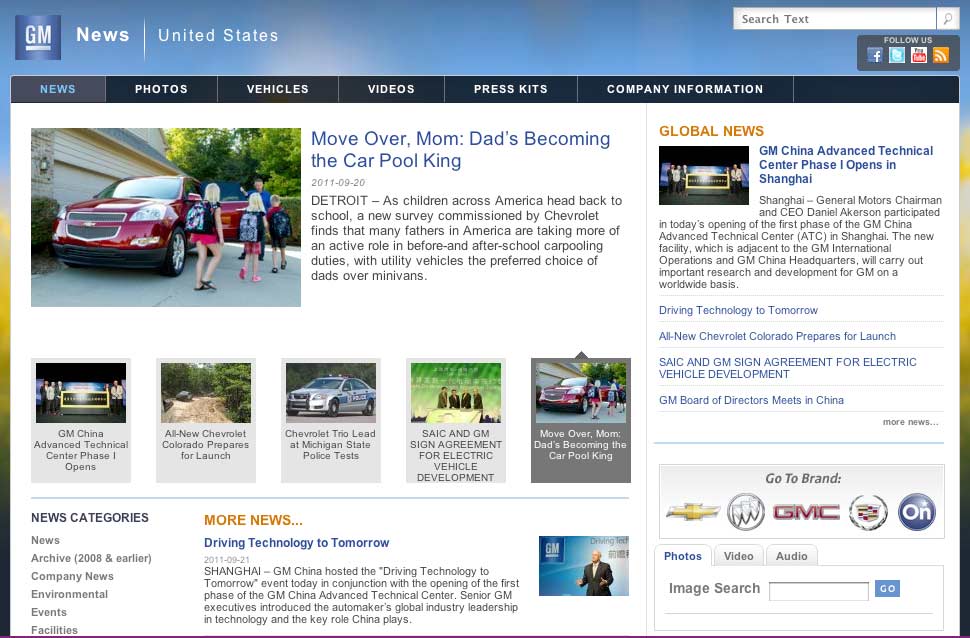970x638 pixels.
Task: Go to the Cadillac brand logo
Action: coord(868,512)
